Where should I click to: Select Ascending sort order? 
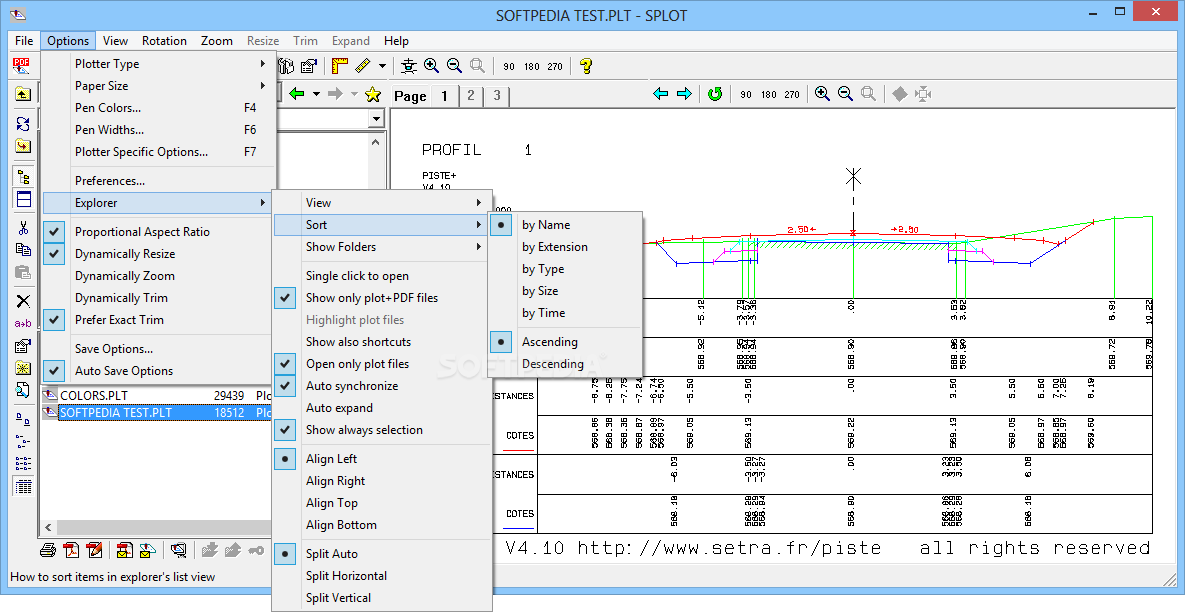(565, 342)
